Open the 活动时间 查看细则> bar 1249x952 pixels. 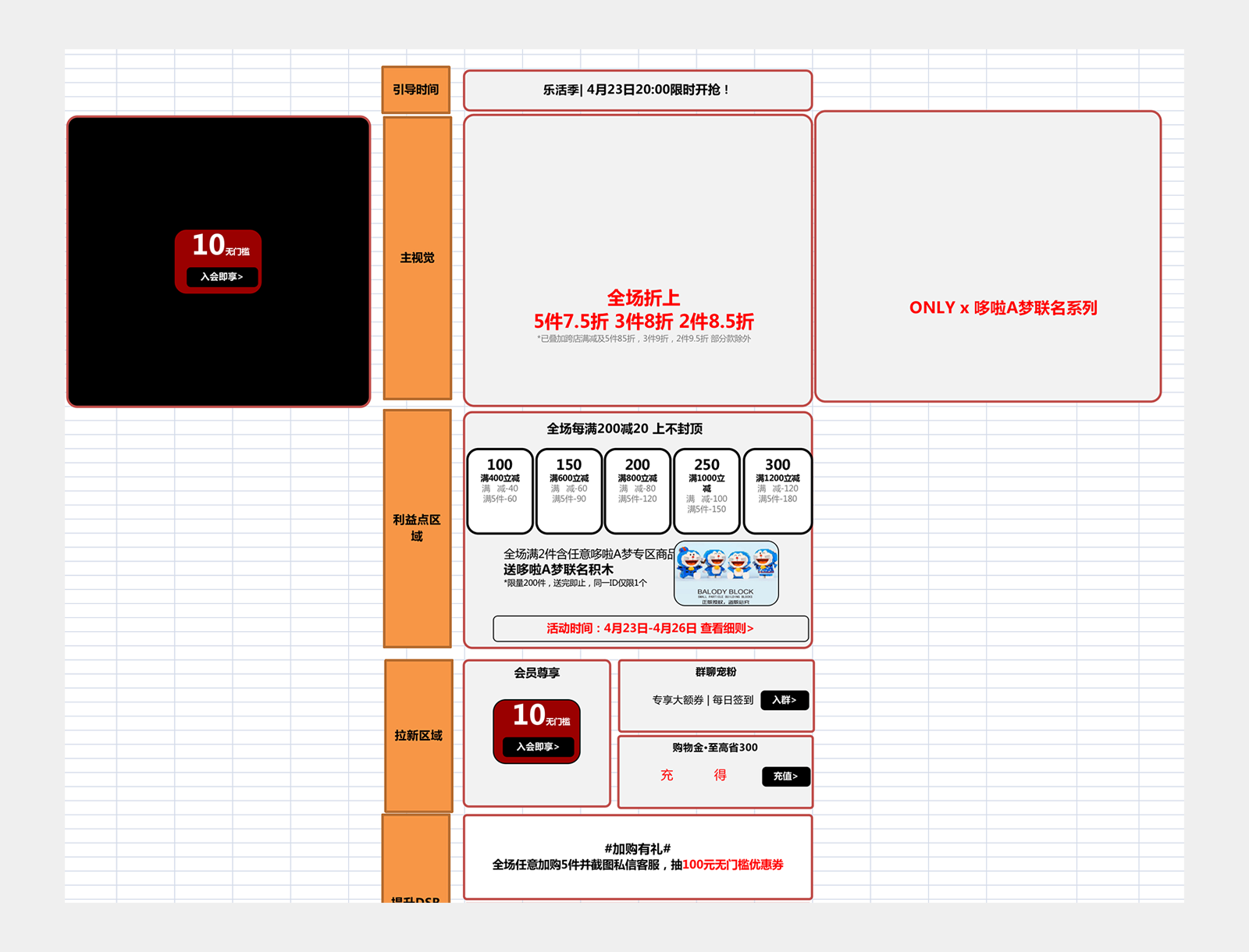pos(650,629)
